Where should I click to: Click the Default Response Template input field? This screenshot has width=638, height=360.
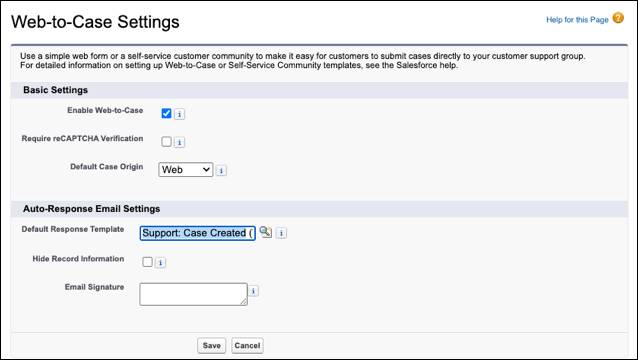197,233
